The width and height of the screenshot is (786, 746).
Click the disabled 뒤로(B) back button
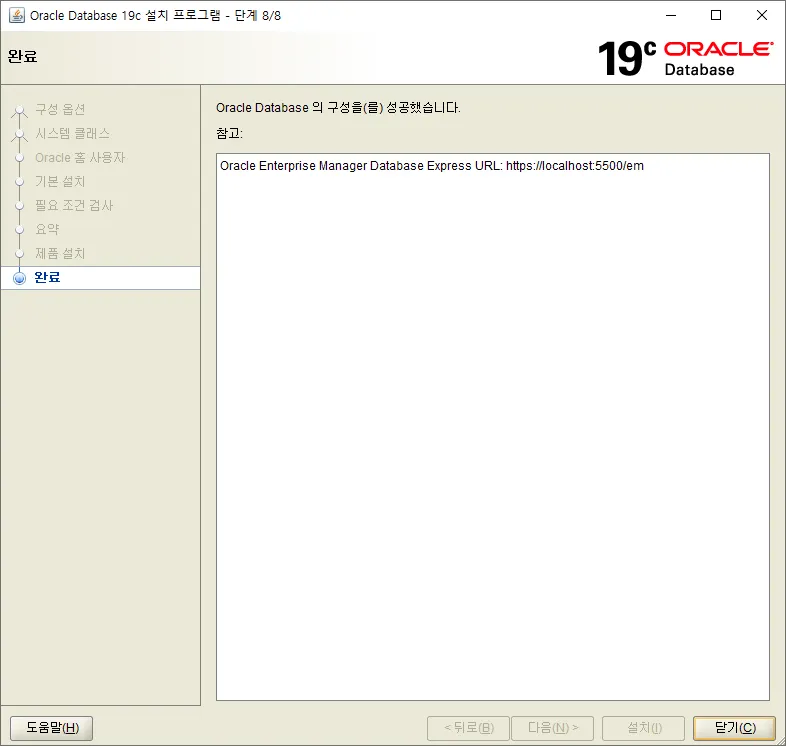(468, 728)
